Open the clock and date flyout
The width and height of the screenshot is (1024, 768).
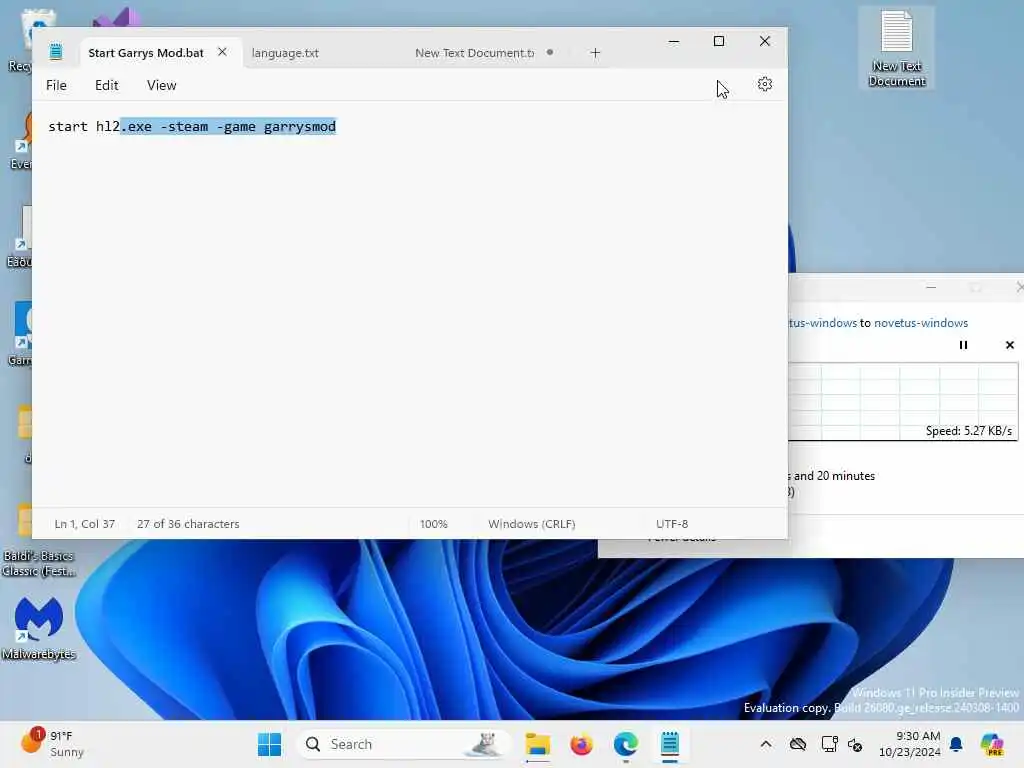(910, 744)
